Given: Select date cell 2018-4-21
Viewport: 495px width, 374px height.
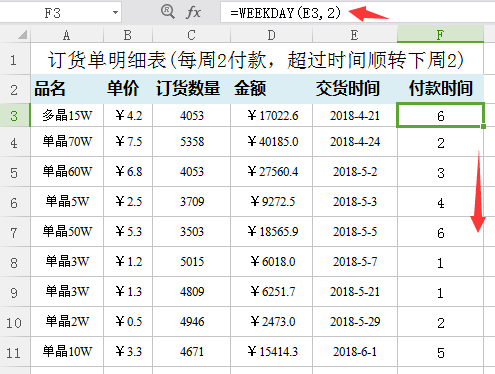Looking at the screenshot, I should click(x=355, y=115).
